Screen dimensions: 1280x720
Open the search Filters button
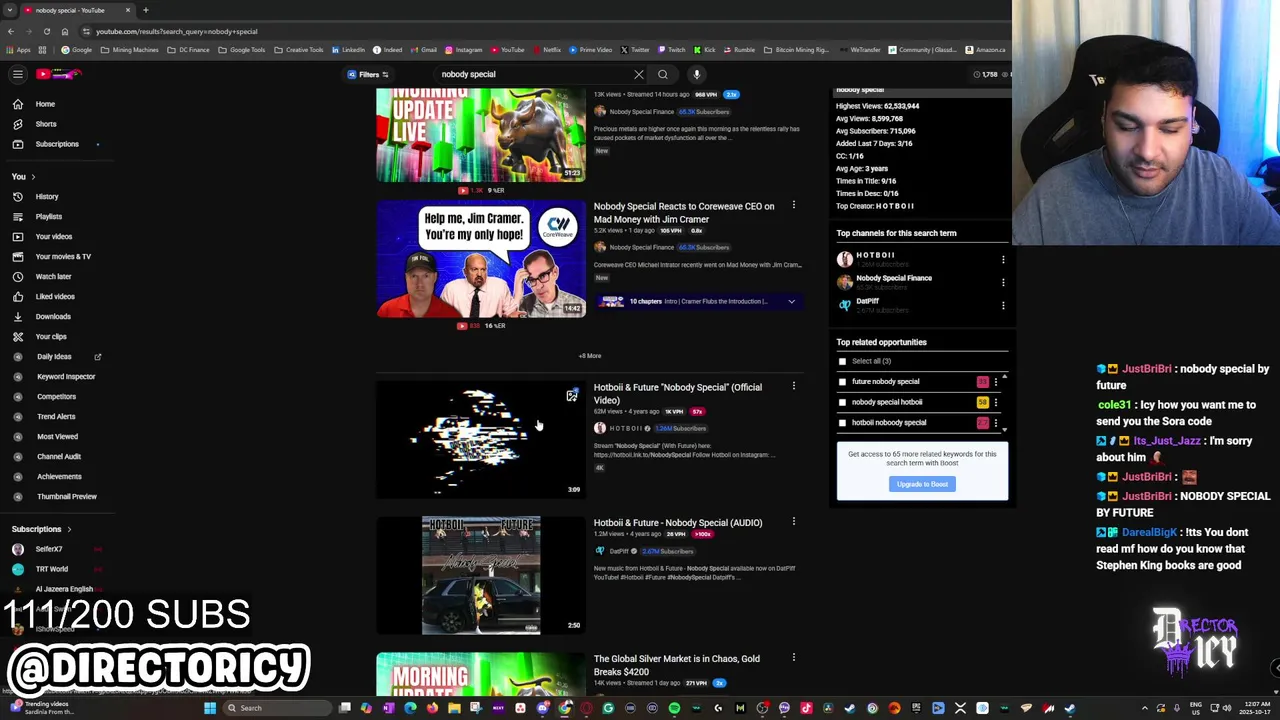[x=368, y=74]
